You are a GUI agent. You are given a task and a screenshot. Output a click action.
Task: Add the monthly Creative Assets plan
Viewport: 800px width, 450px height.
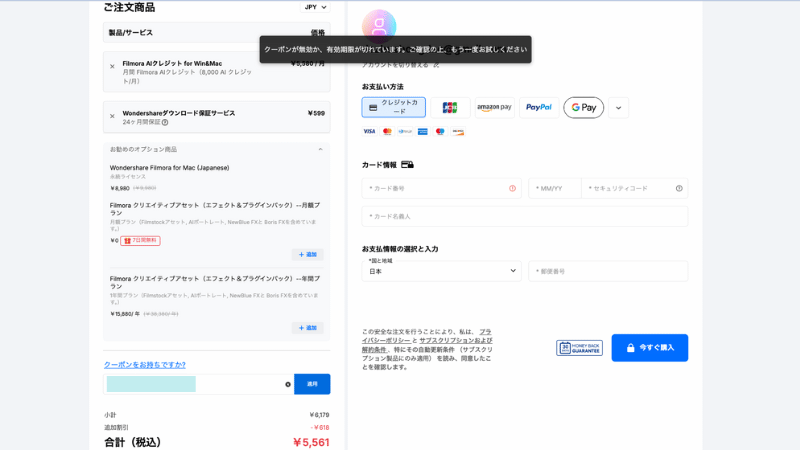coord(307,254)
